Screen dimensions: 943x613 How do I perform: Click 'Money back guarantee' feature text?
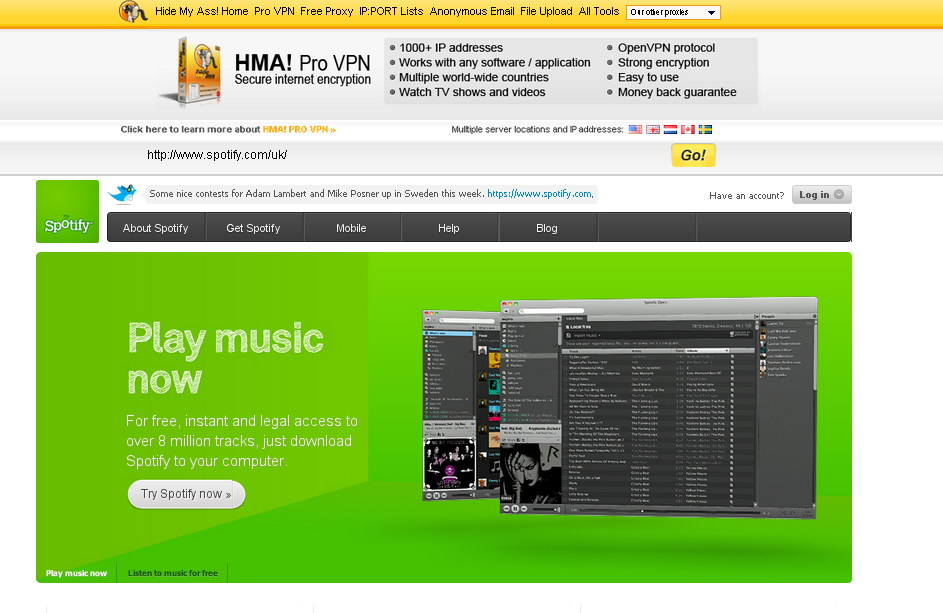[677, 92]
